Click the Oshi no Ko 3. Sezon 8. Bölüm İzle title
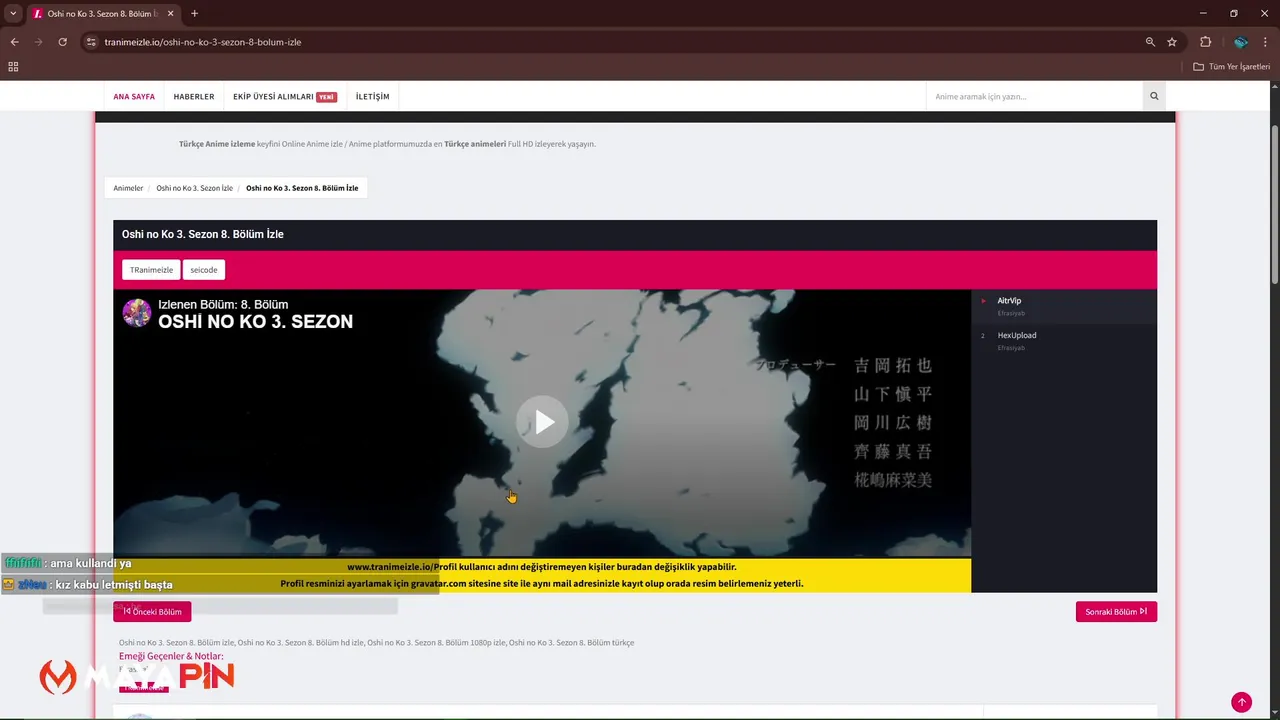 (x=203, y=234)
